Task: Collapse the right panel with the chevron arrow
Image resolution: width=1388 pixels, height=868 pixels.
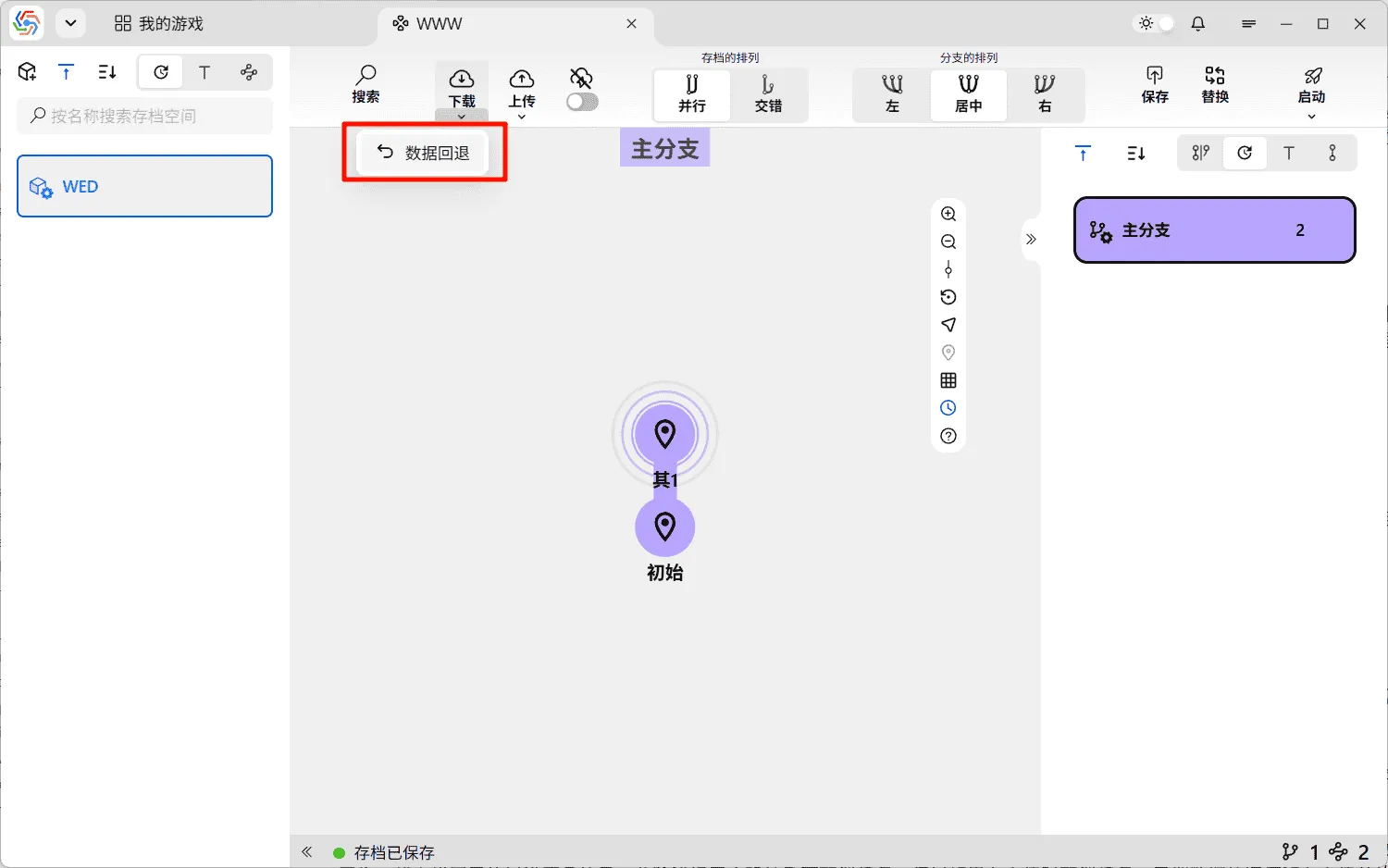Action: pos(1031,239)
